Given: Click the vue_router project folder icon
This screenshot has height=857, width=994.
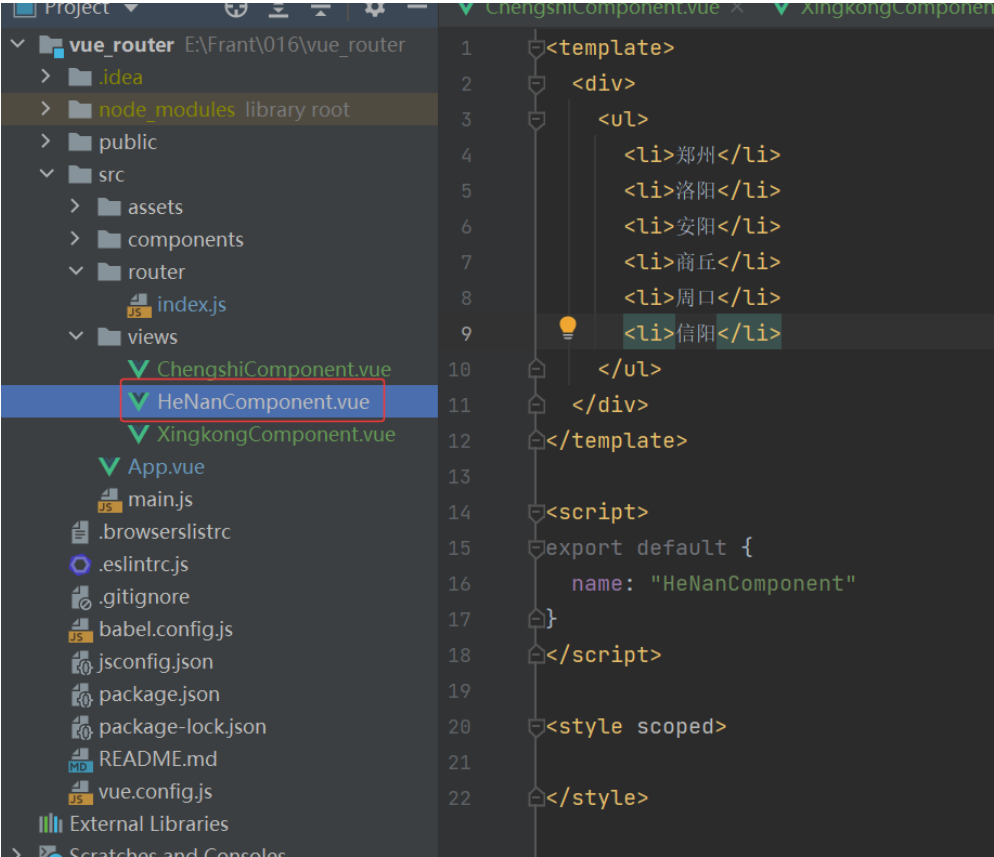Looking at the screenshot, I should click(x=51, y=46).
